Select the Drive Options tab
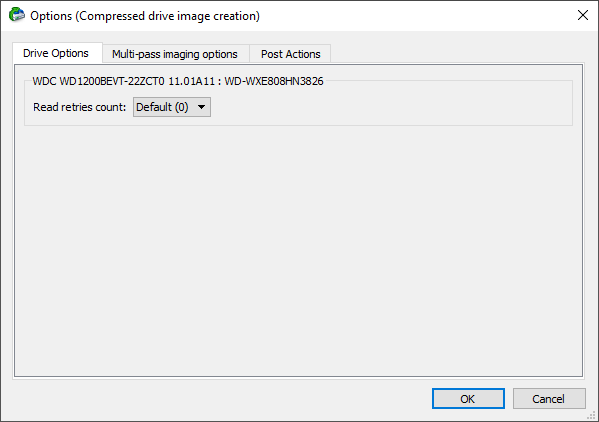 (x=57, y=53)
